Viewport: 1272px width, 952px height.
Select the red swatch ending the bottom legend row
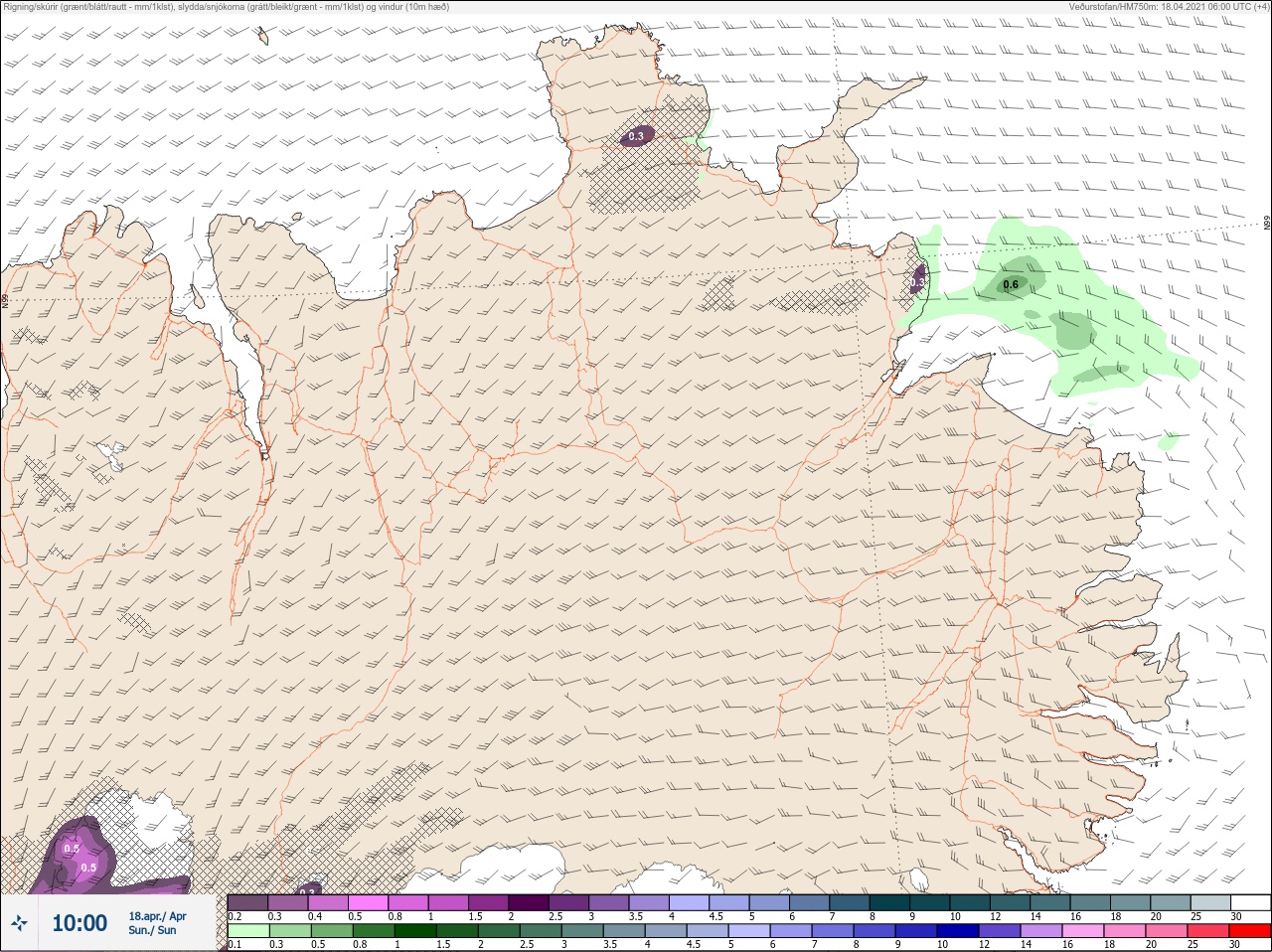(x=1250, y=930)
